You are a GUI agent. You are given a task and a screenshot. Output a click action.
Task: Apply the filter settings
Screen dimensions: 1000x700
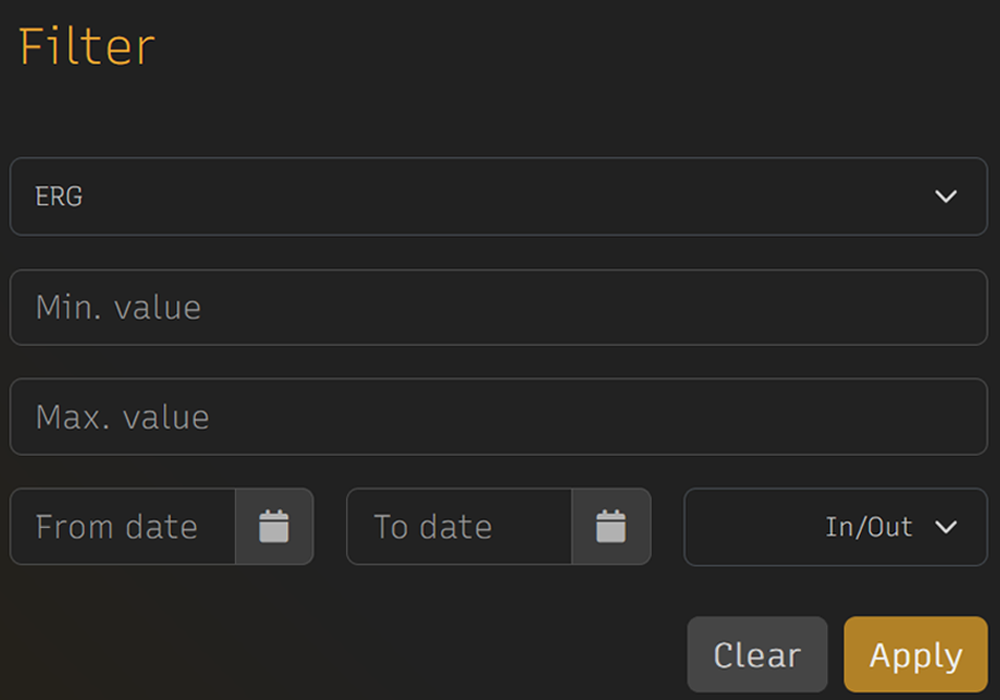point(915,655)
